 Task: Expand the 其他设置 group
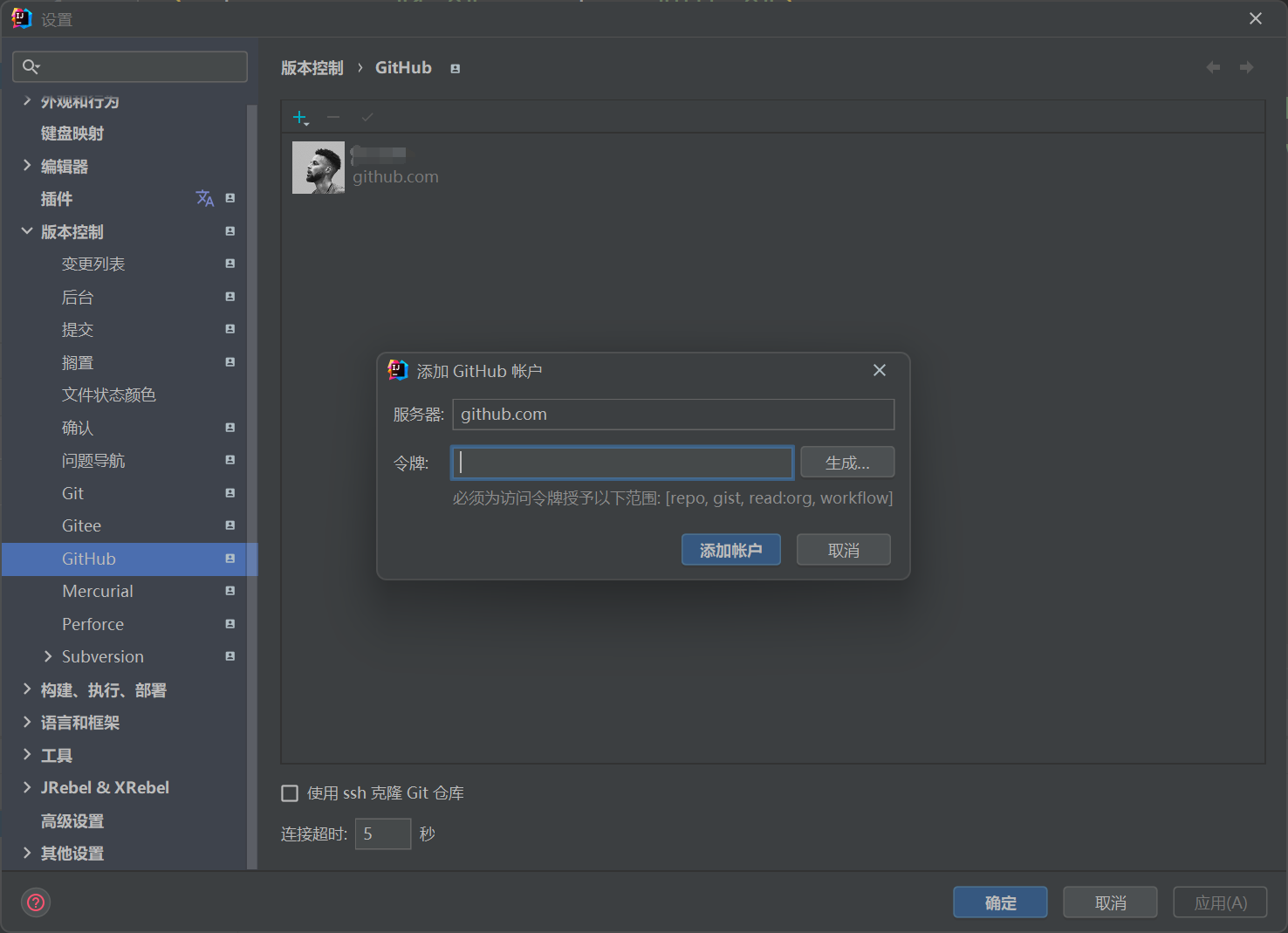27,853
